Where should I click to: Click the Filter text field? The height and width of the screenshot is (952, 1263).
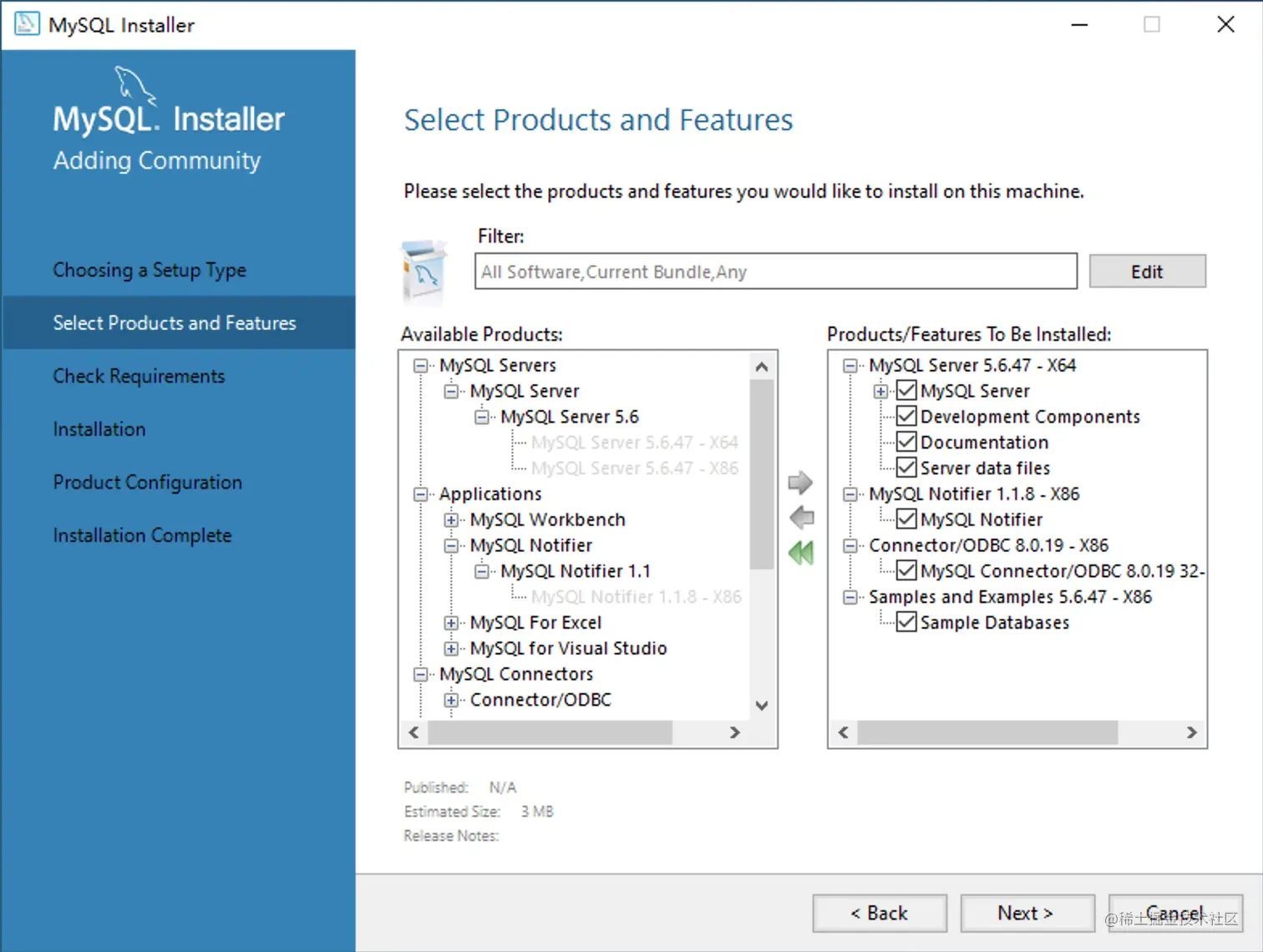776,271
